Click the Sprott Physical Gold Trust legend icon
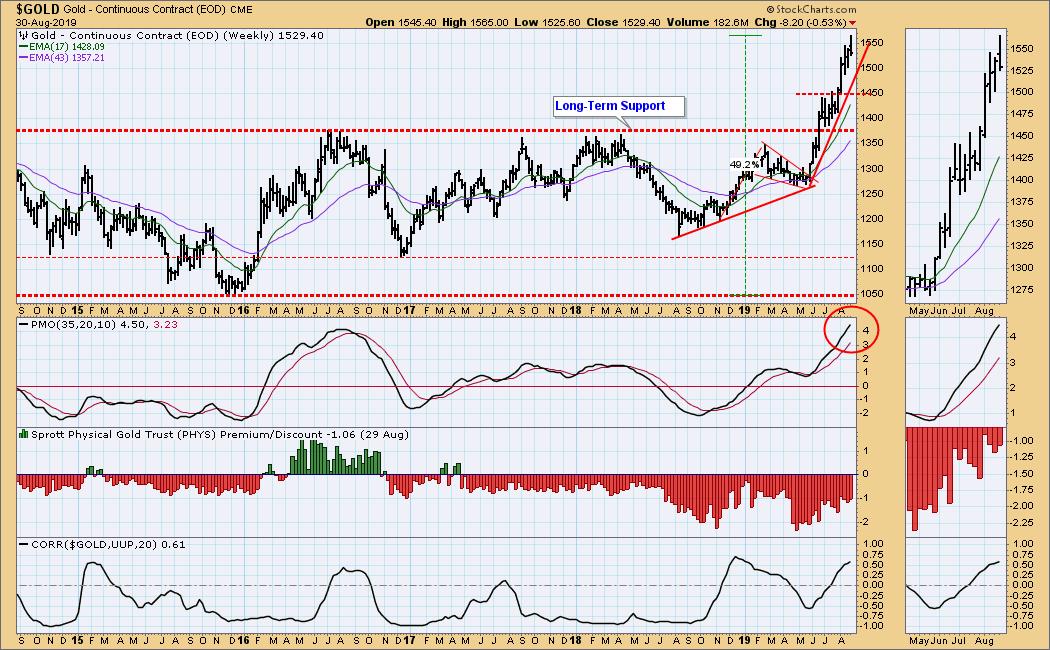This screenshot has width=1050, height=650. click(23, 434)
